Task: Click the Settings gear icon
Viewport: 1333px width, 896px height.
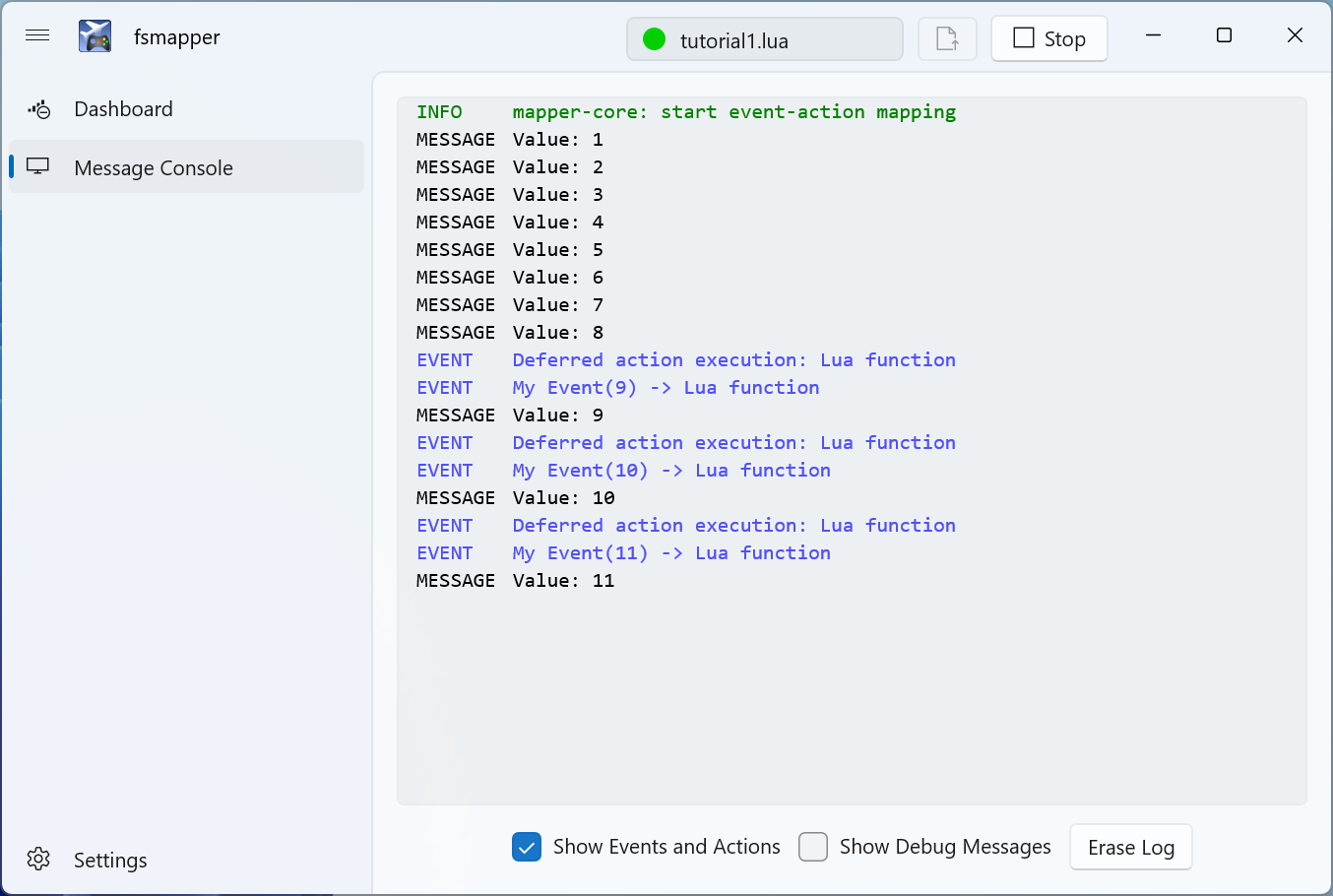Action: (38, 859)
